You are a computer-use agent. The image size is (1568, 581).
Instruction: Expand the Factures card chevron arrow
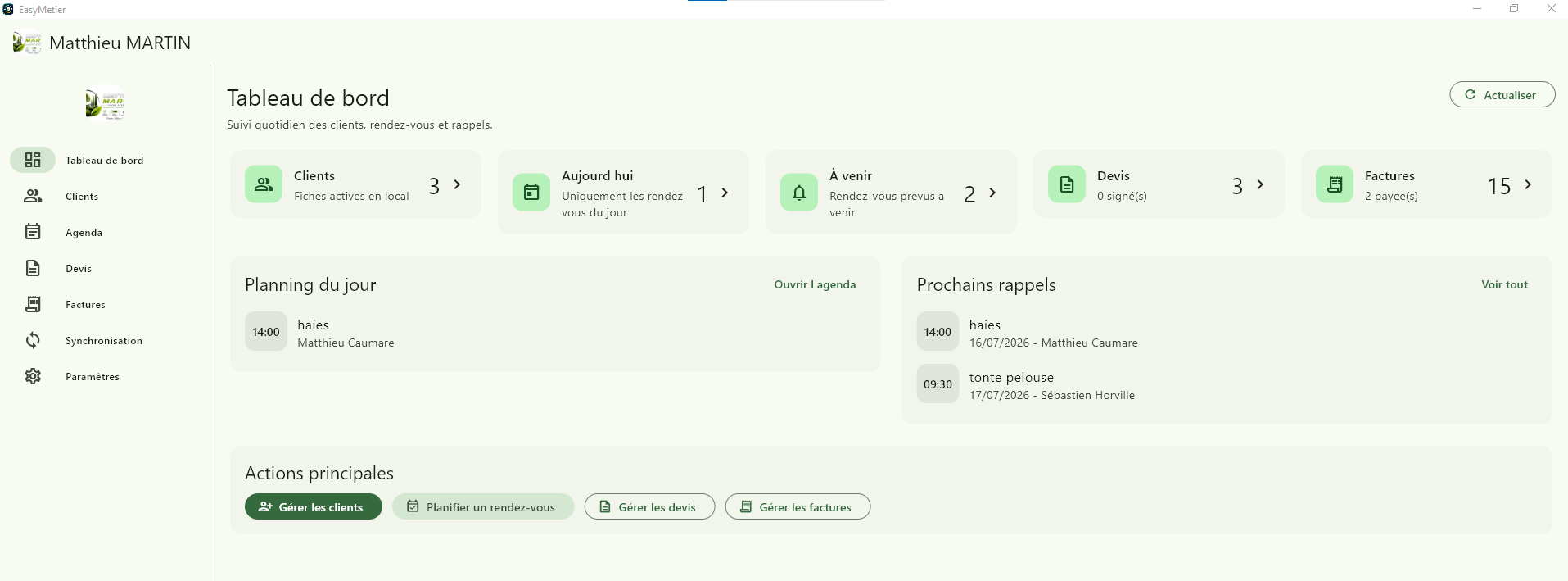coord(1528,184)
